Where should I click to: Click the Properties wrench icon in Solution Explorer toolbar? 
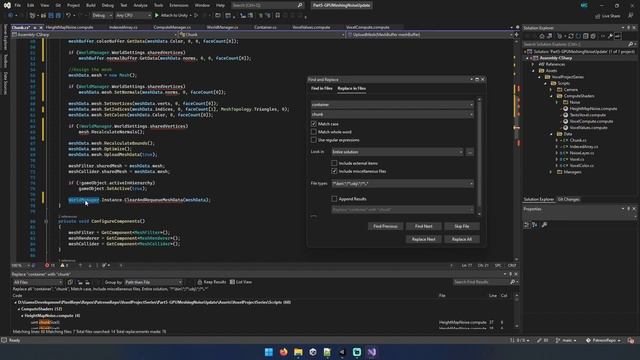(x=610, y=36)
